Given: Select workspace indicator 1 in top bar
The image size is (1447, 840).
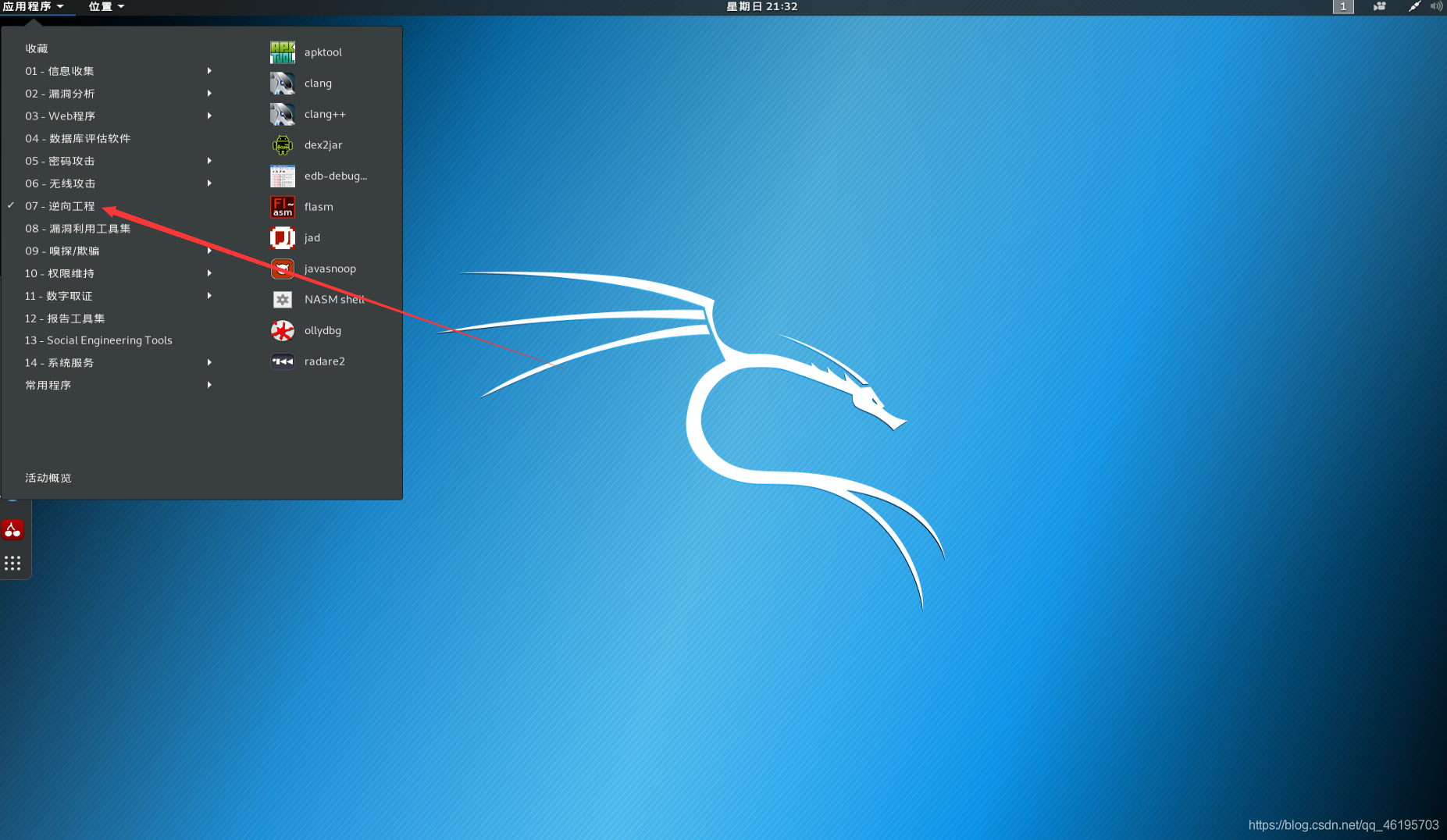Looking at the screenshot, I should pos(1343,6).
